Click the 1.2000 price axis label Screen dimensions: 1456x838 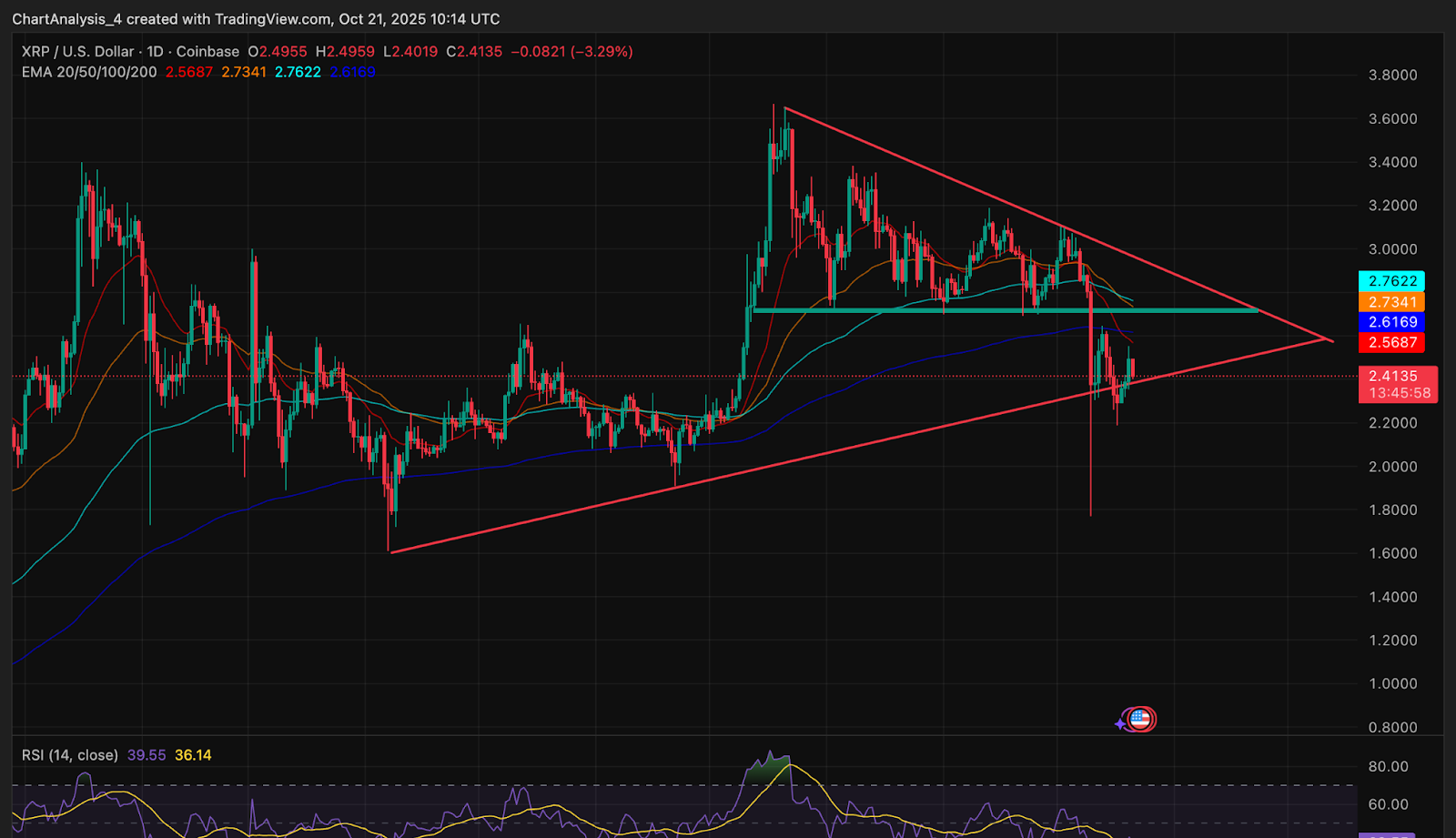[x=1392, y=641]
